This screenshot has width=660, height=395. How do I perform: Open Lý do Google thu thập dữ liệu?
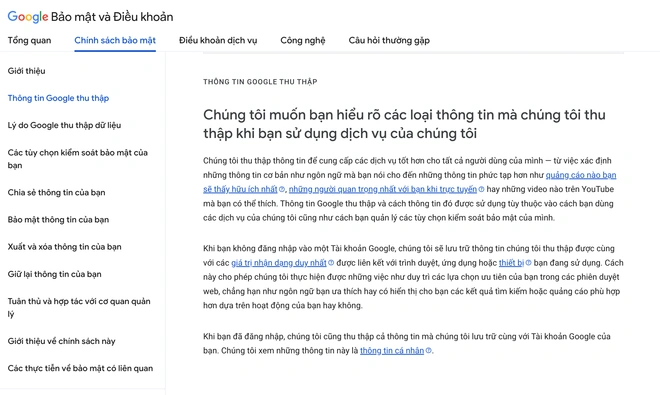(64, 125)
